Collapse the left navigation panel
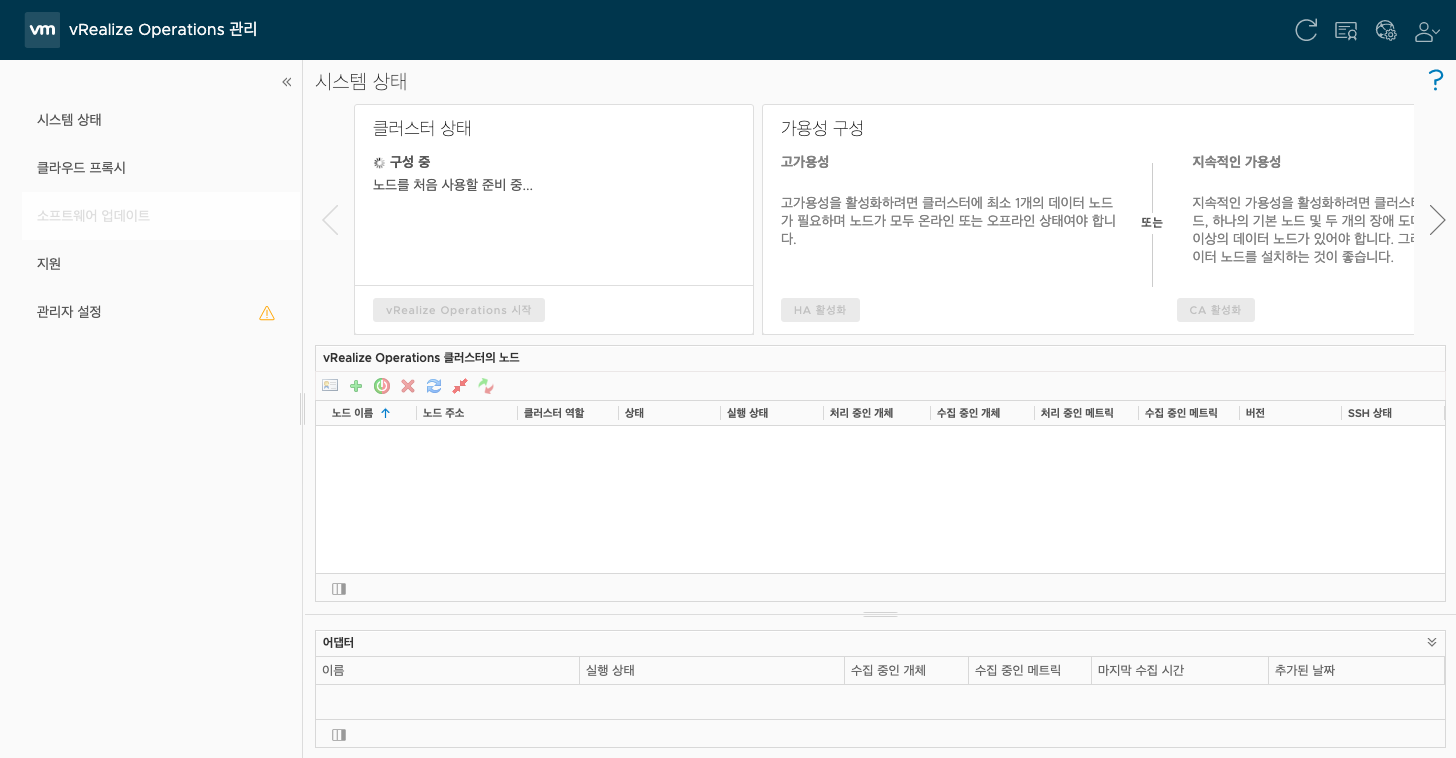Viewport: 1456px width, 758px height. tap(287, 82)
